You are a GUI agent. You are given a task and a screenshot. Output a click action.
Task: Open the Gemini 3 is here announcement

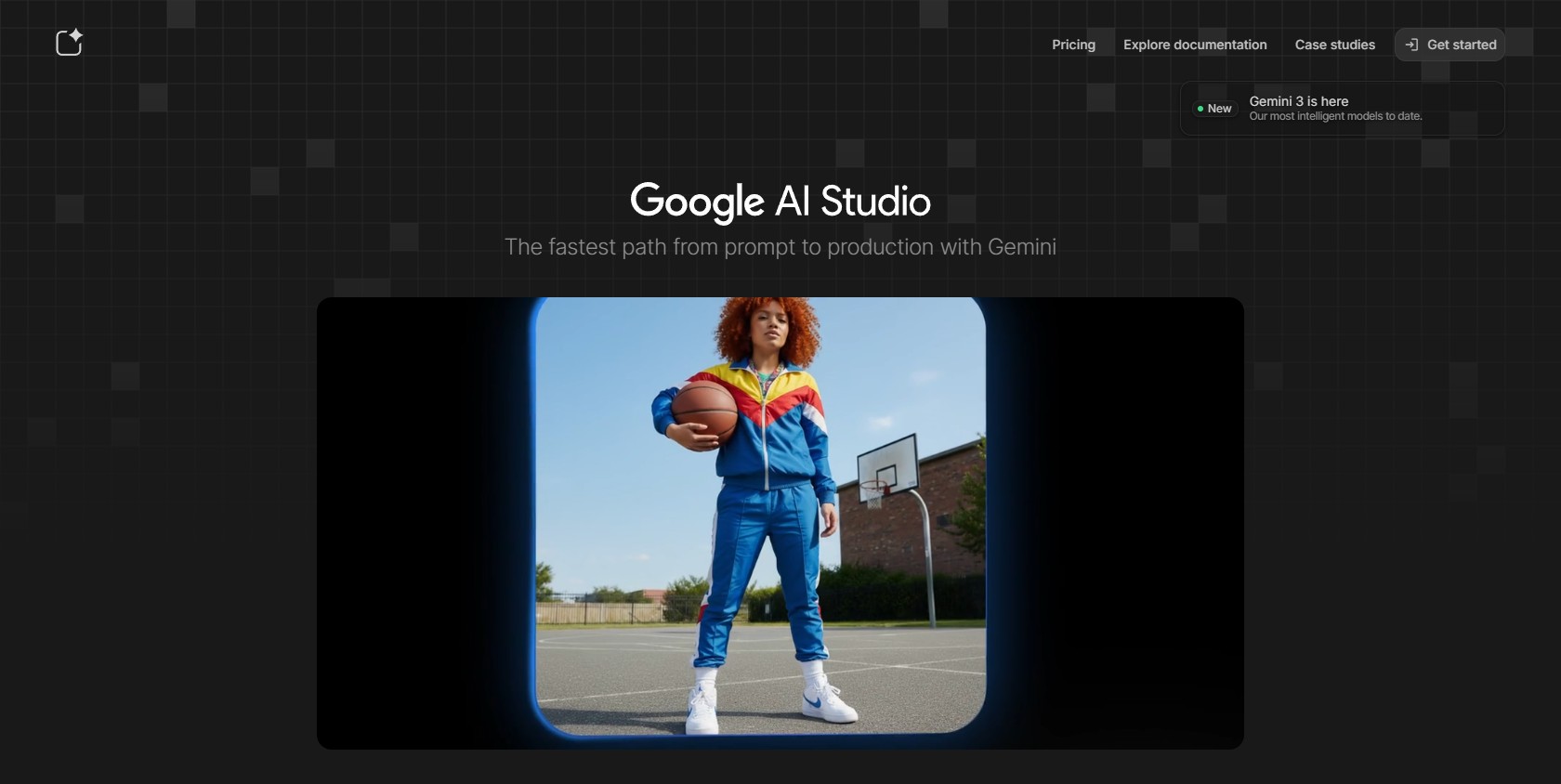point(1342,109)
